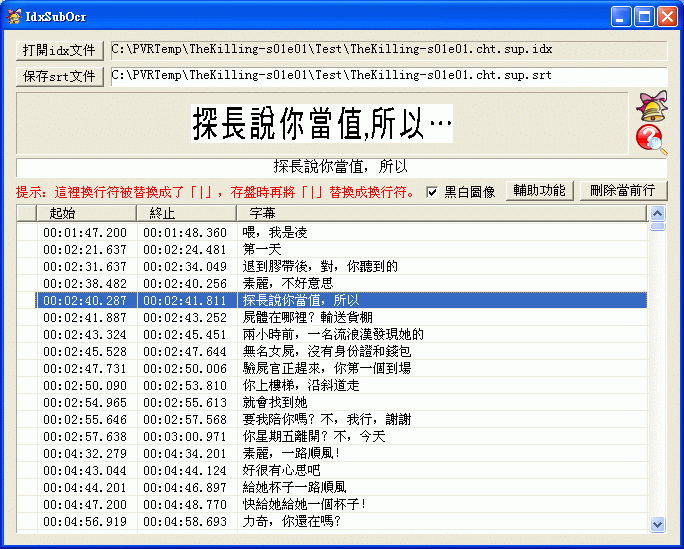Click the IdxSubOcr title bar app icon
This screenshot has width=684, height=549.
(x=14, y=17)
